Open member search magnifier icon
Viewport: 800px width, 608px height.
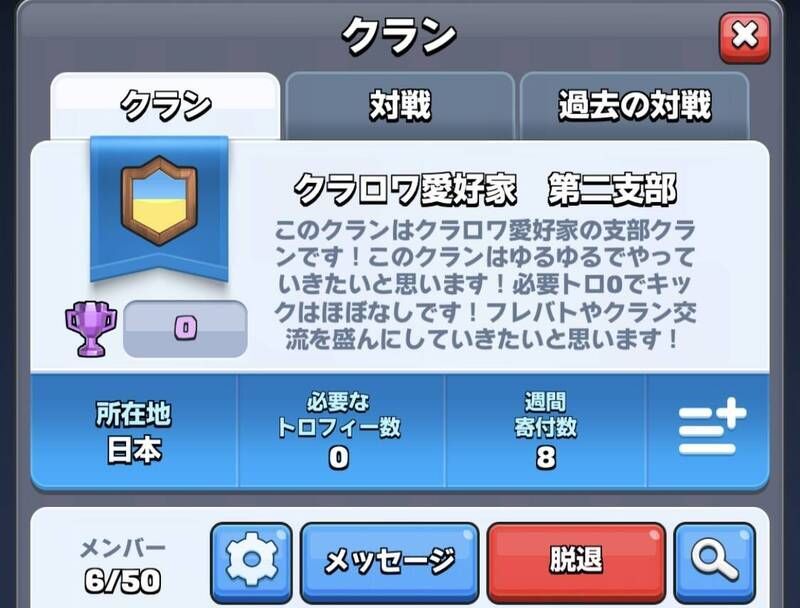[x=714, y=562]
